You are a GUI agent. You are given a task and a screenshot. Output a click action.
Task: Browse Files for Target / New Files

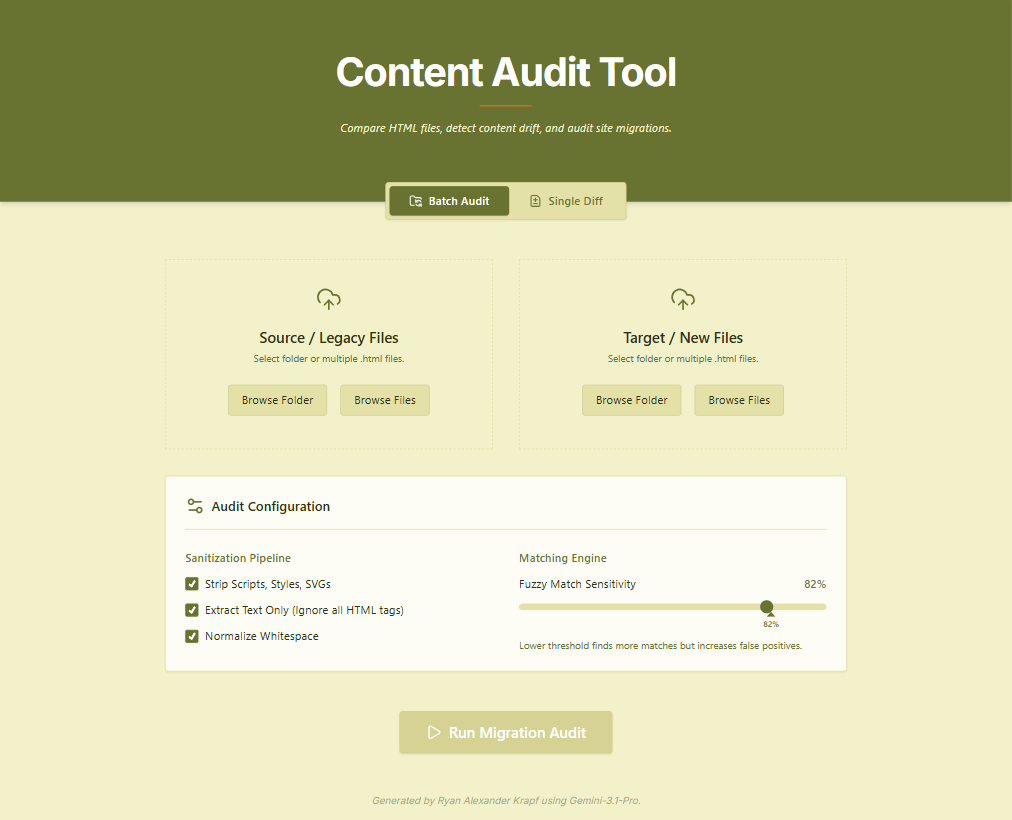(739, 400)
